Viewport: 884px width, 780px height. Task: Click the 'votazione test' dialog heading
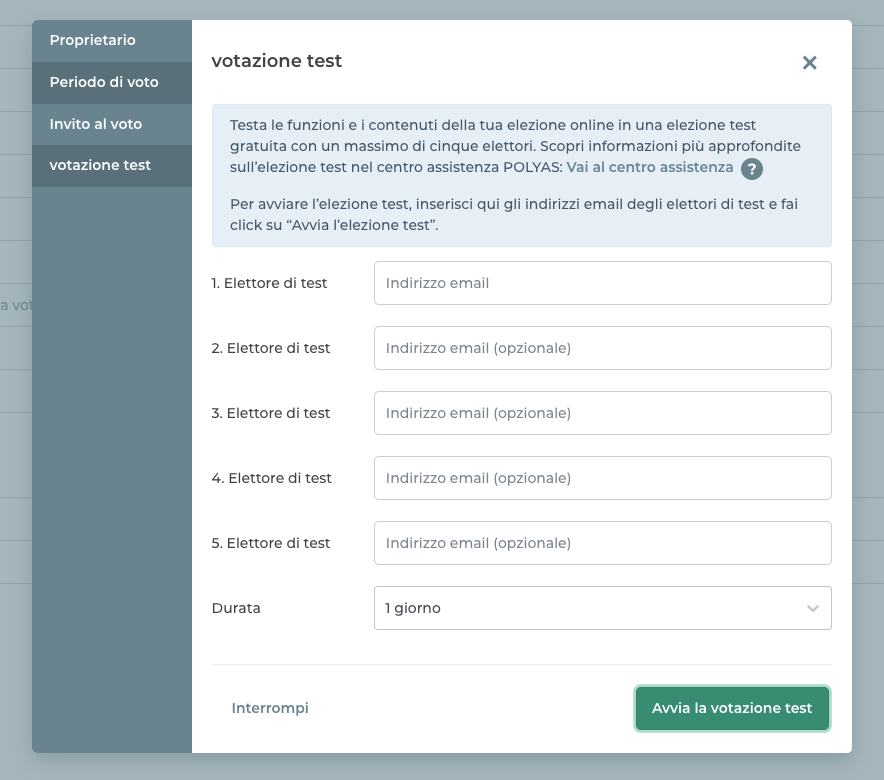tap(277, 61)
